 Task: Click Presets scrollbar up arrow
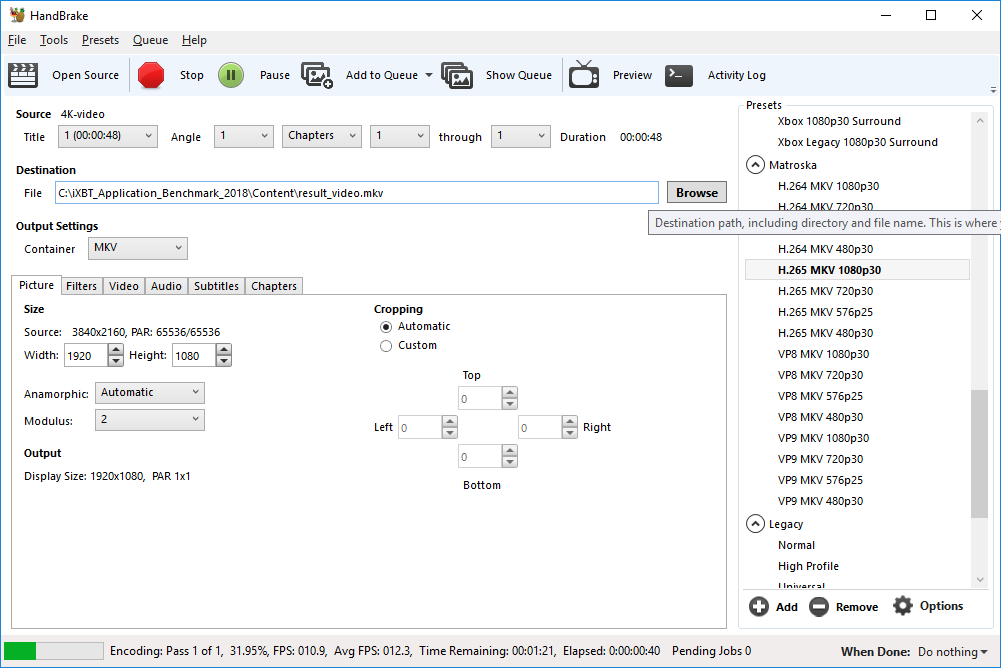(x=980, y=121)
